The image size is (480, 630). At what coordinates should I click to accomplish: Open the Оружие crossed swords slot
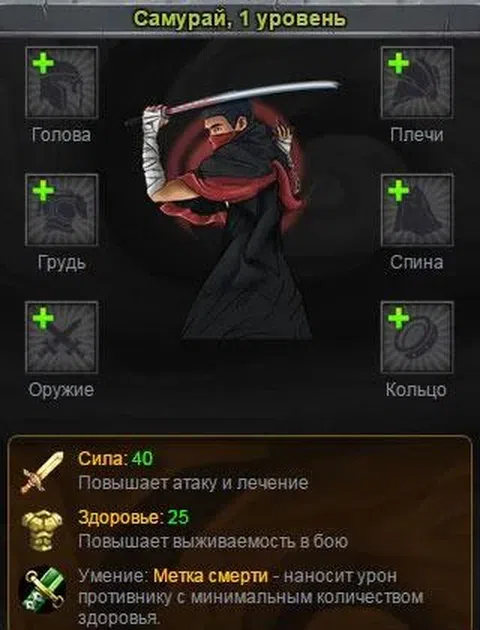click(x=61, y=337)
